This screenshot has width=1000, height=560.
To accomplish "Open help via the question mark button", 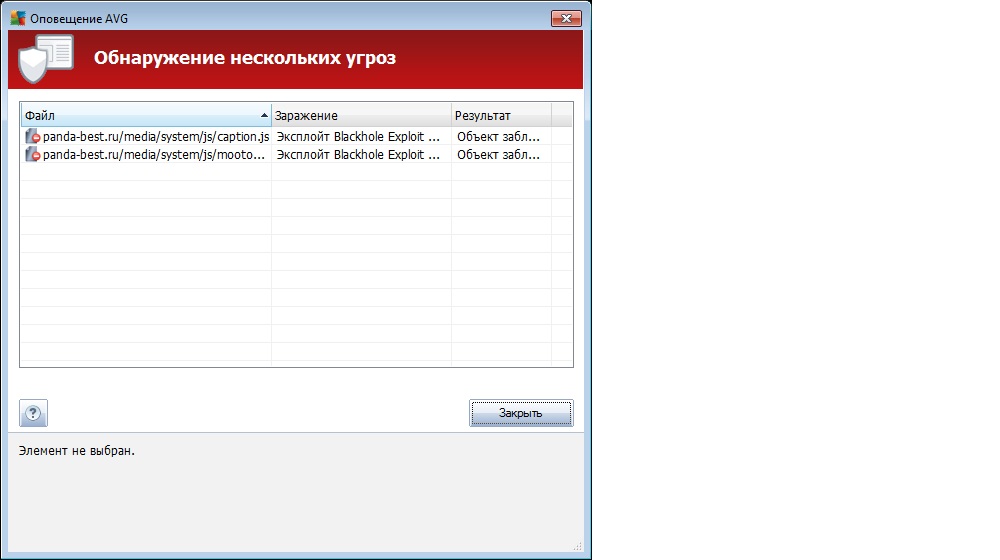I will coord(33,413).
